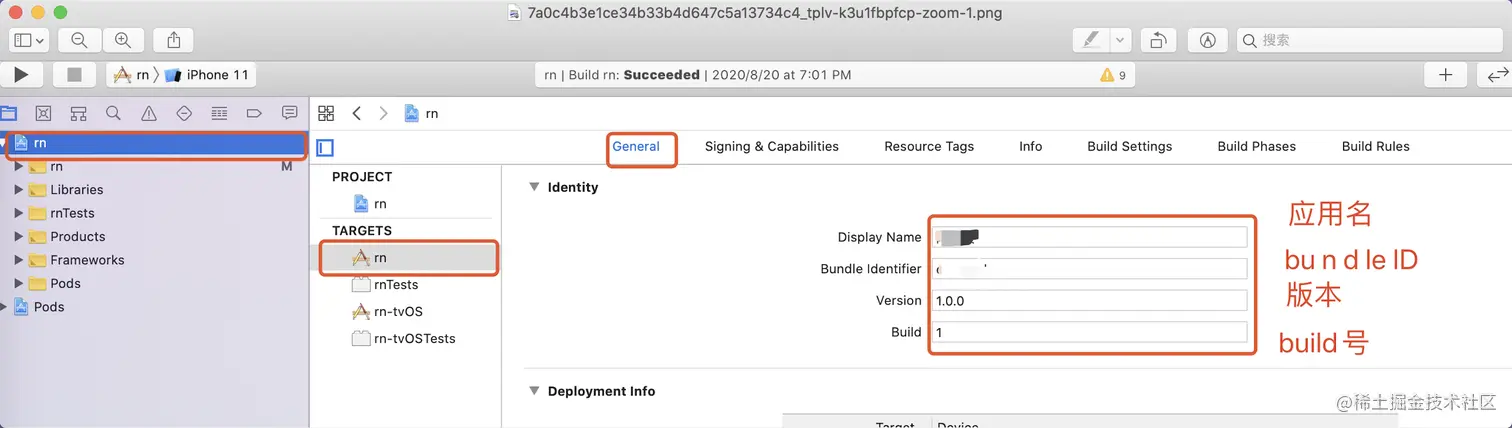1512x428 pixels.
Task: Click the Run play button
Action: [21, 75]
